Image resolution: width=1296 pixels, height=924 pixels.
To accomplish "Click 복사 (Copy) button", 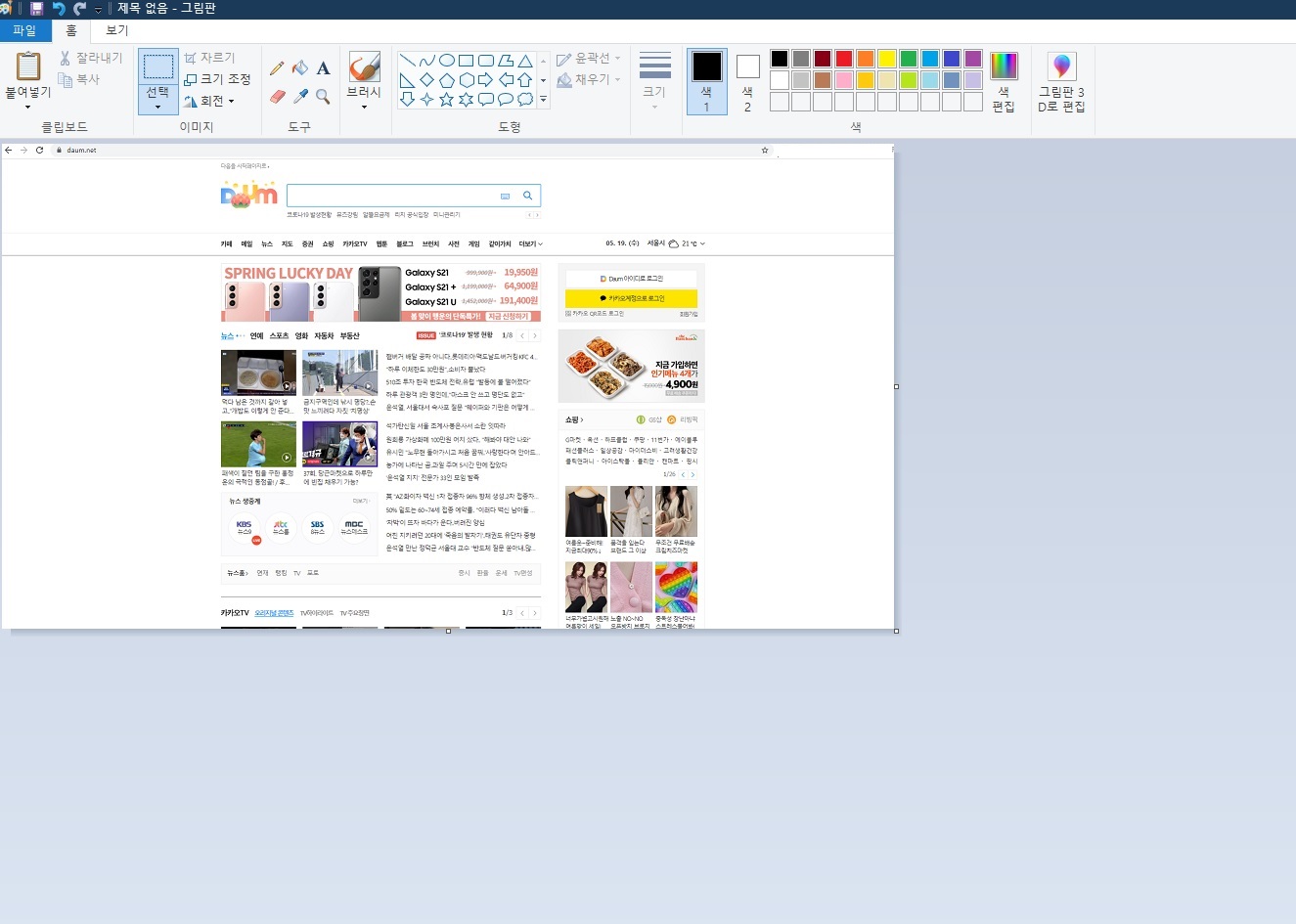I will [79, 79].
